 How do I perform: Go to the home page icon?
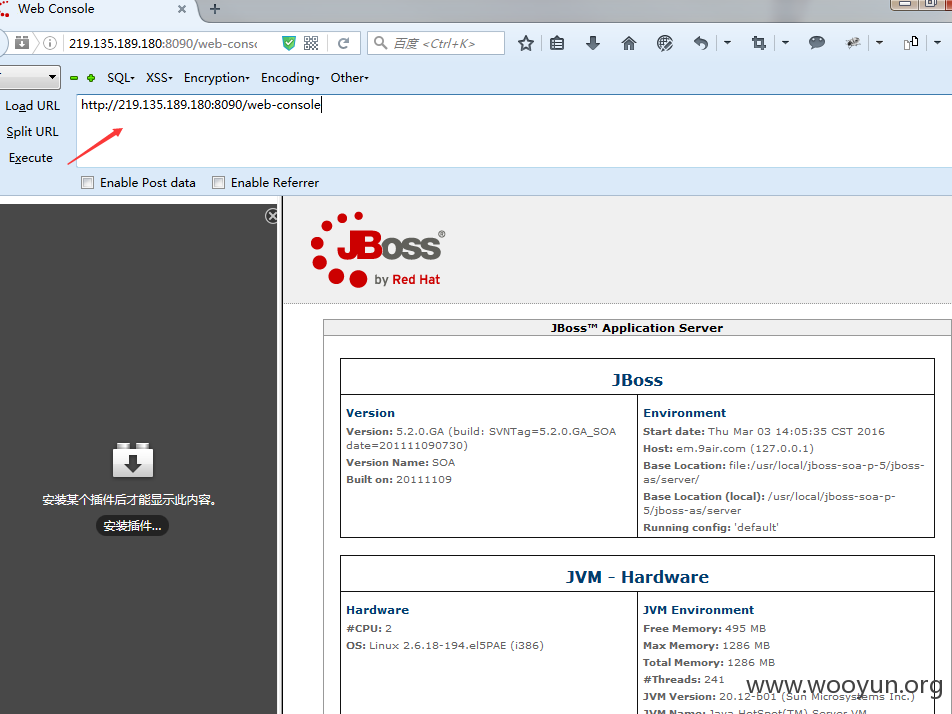pos(629,43)
